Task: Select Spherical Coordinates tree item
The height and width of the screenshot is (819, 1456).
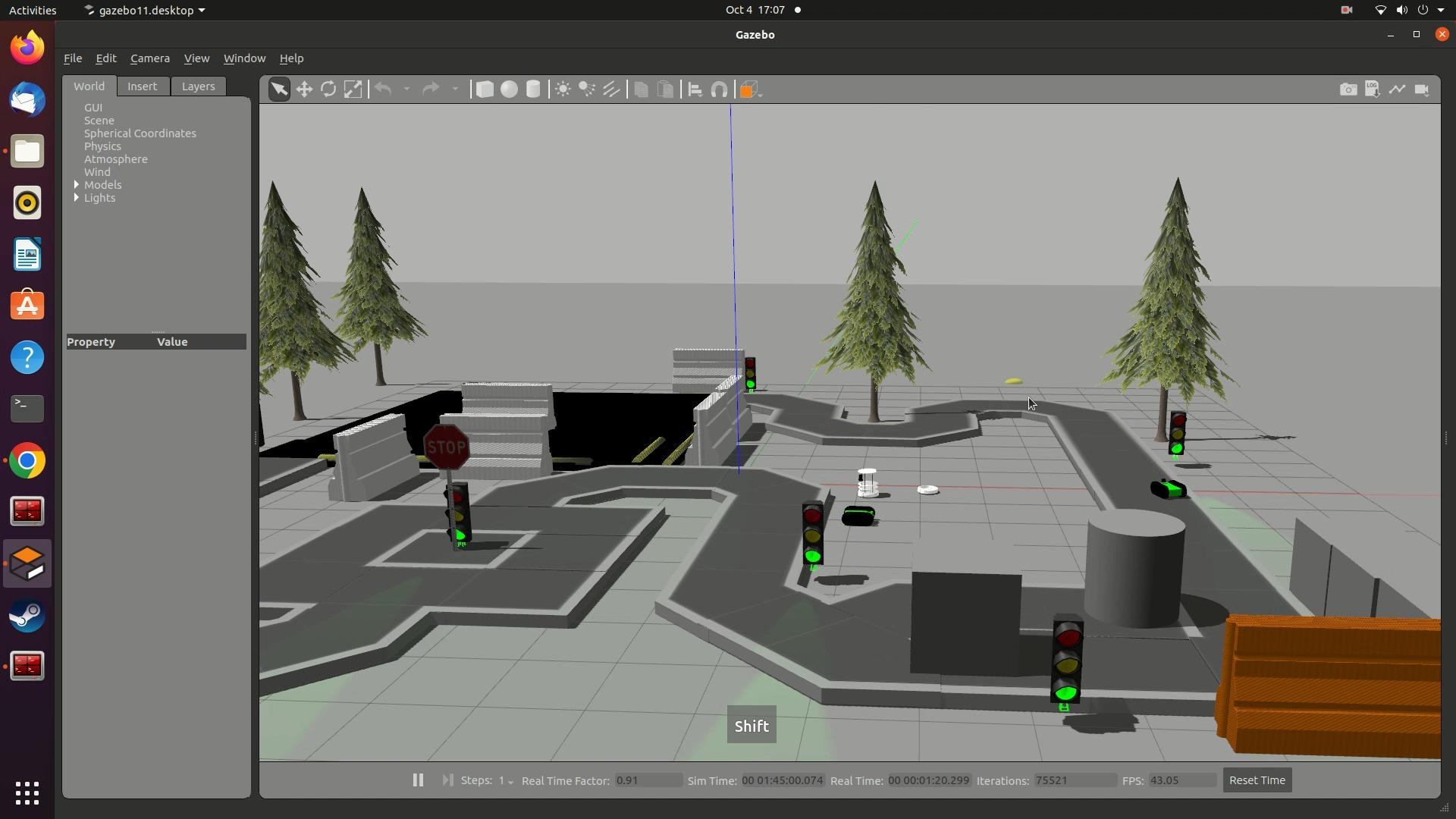Action: coord(140,133)
